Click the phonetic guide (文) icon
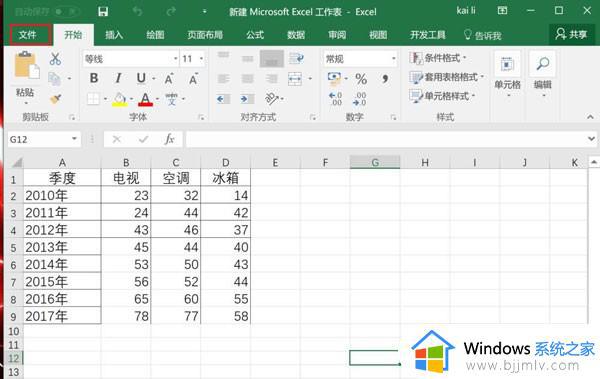 [171, 99]
